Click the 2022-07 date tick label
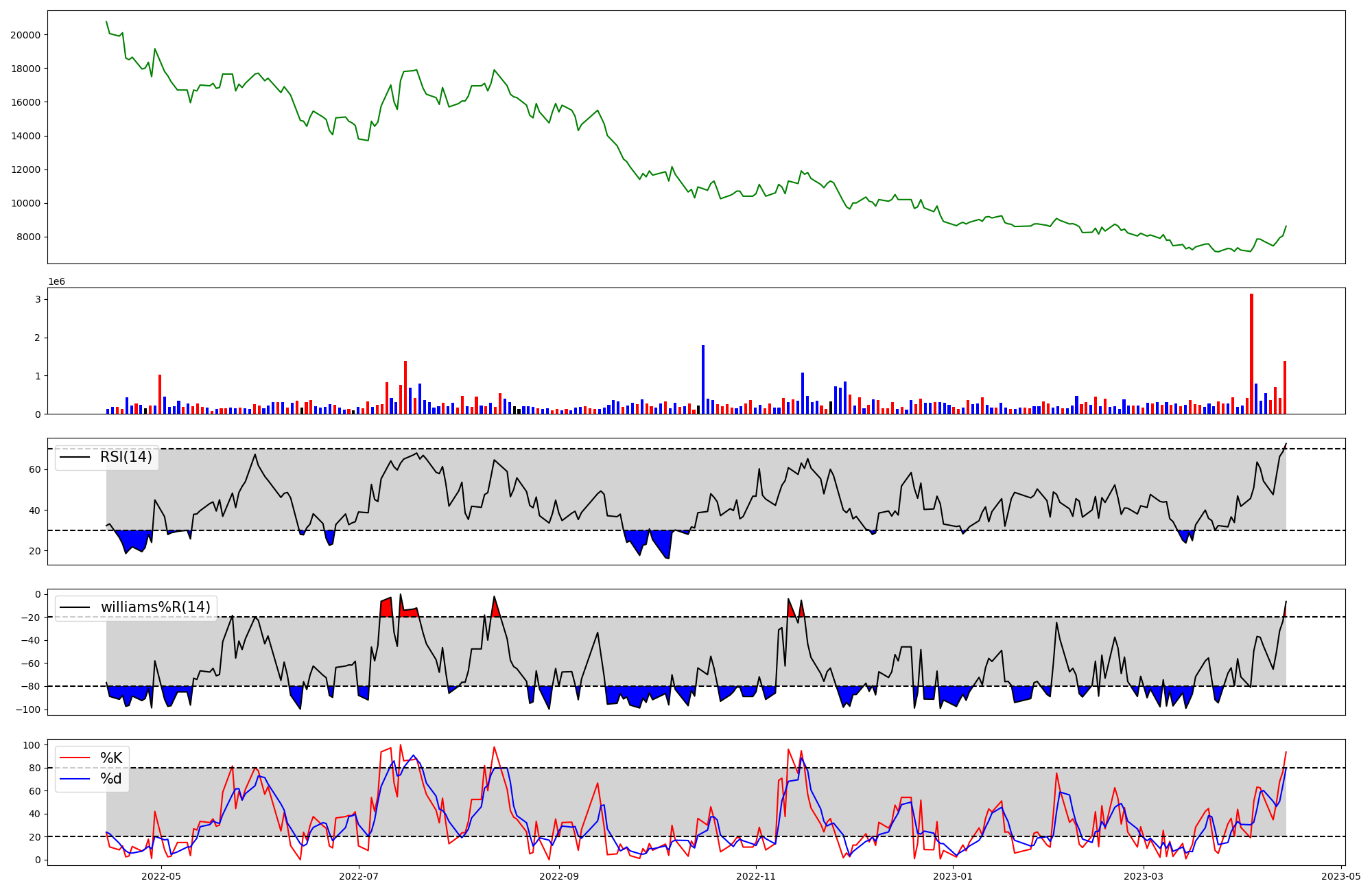Screen dimensions: 1372x892 tap(359, 876)
